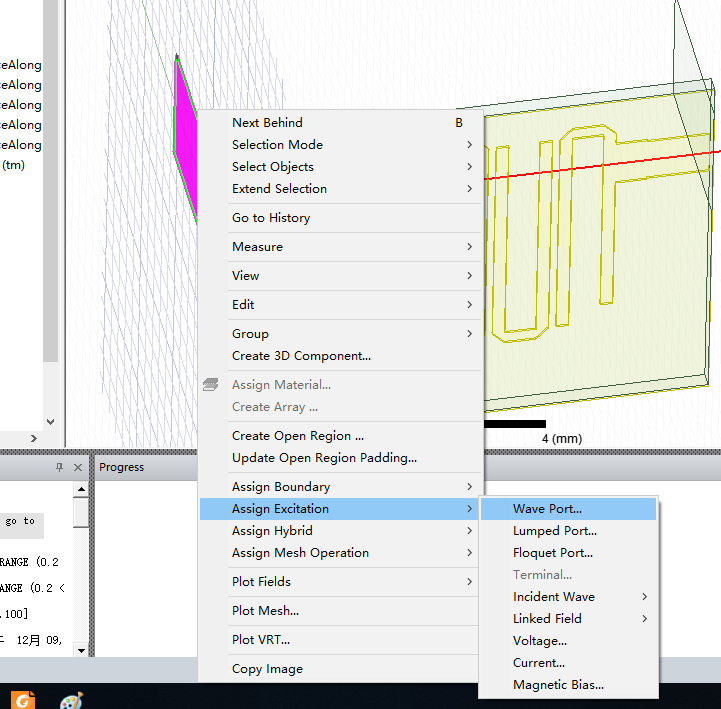Open Assign Mesh Operation submenu
721x709 pixels.
point(339,553)
